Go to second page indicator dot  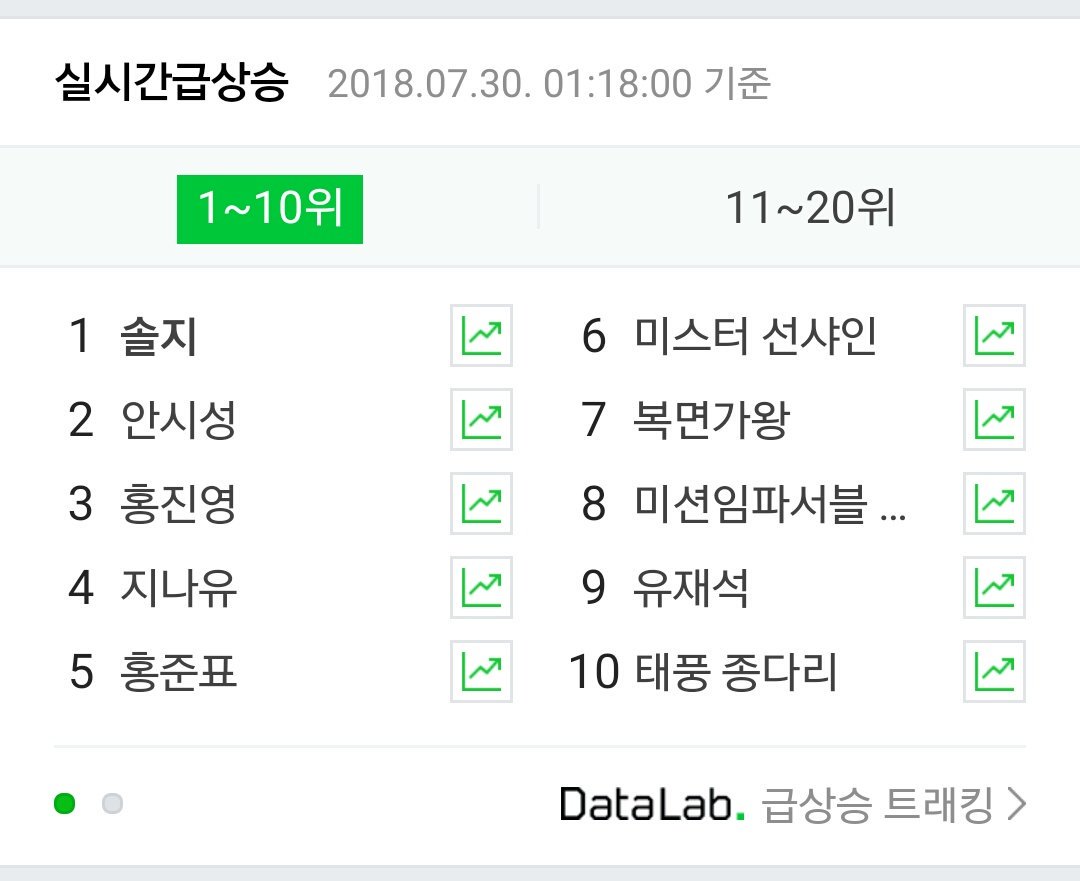pyautogui.click(x=112, y=803)
